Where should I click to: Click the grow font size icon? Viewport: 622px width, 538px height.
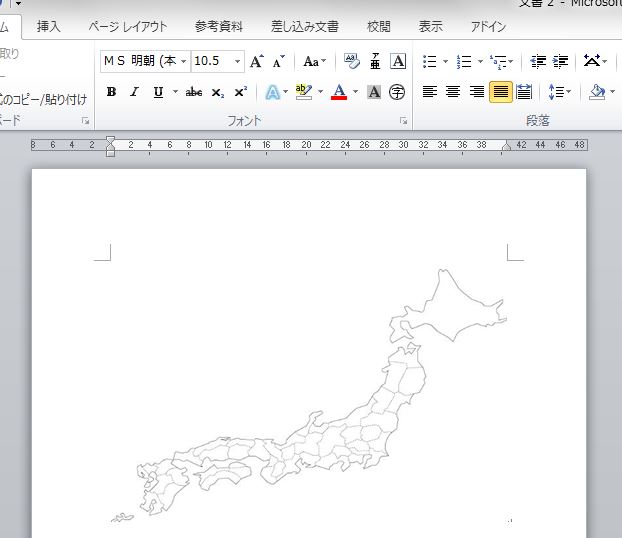click(x=257, y=61)
